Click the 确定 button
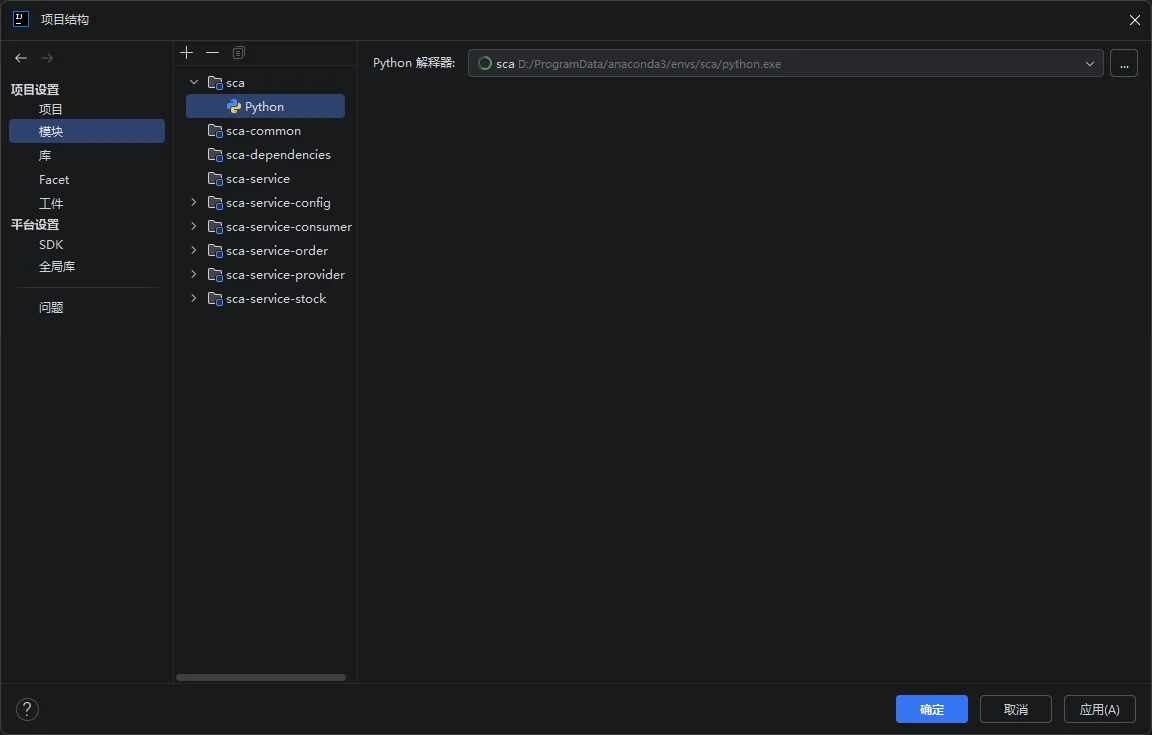 [931, 709]
